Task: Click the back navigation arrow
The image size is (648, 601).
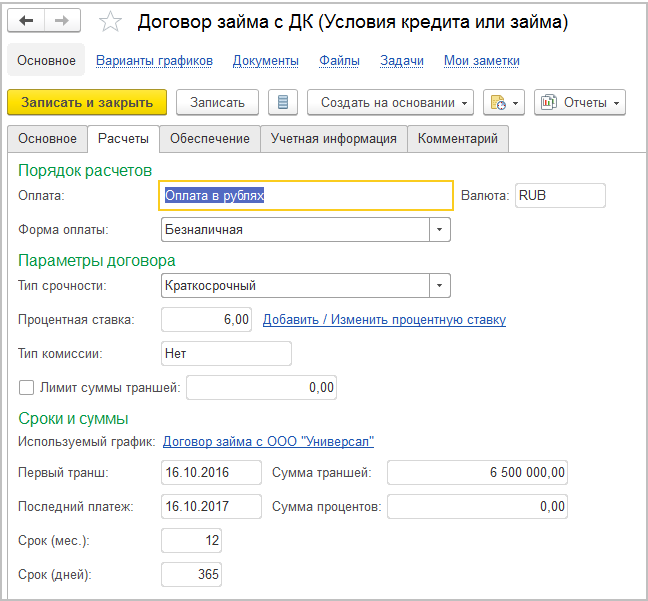Action: click(27, 21)
